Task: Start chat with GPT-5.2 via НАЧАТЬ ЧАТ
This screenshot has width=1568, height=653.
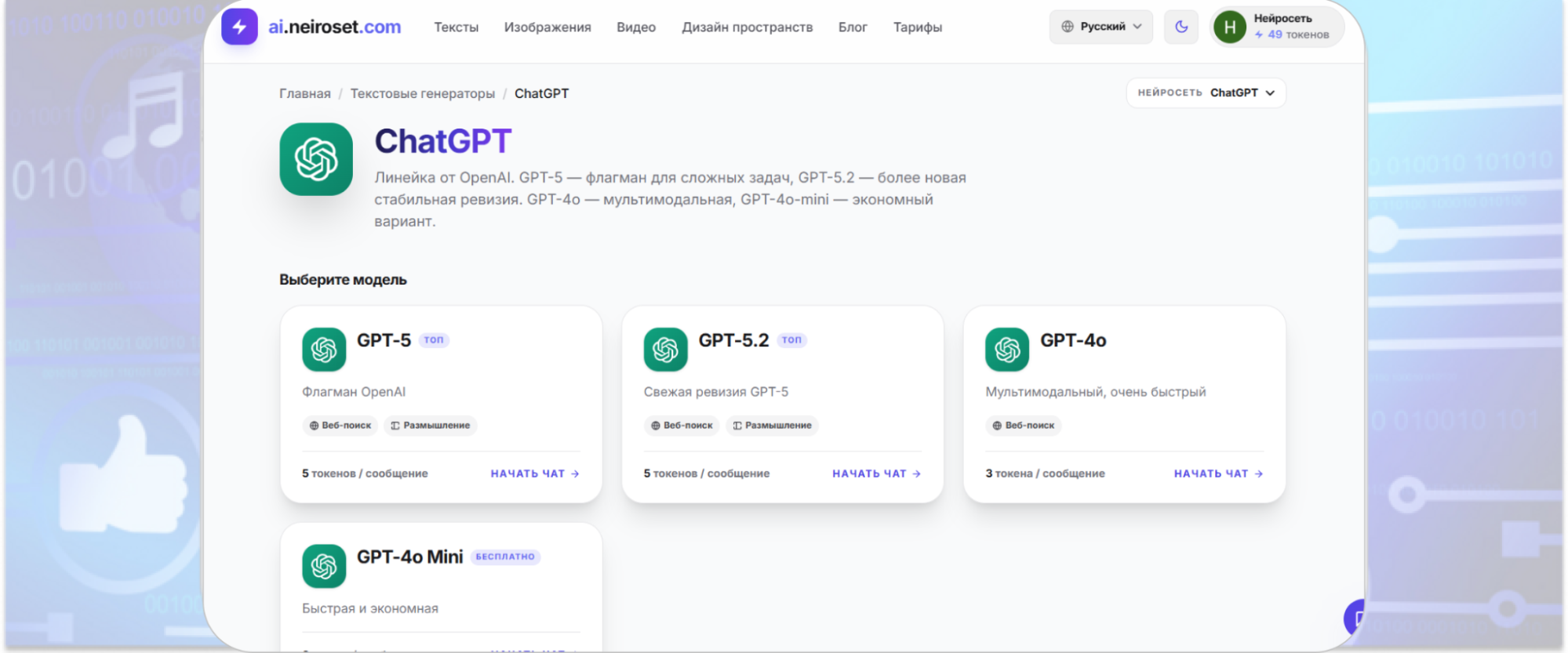Action: click(x=877, y=473)
